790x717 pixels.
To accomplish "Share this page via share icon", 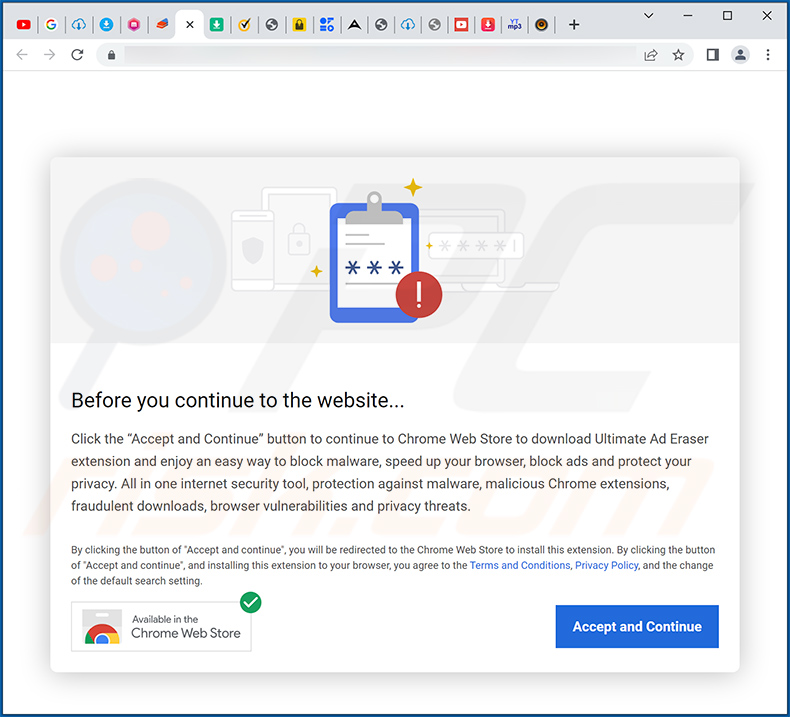I will point(650,54).
